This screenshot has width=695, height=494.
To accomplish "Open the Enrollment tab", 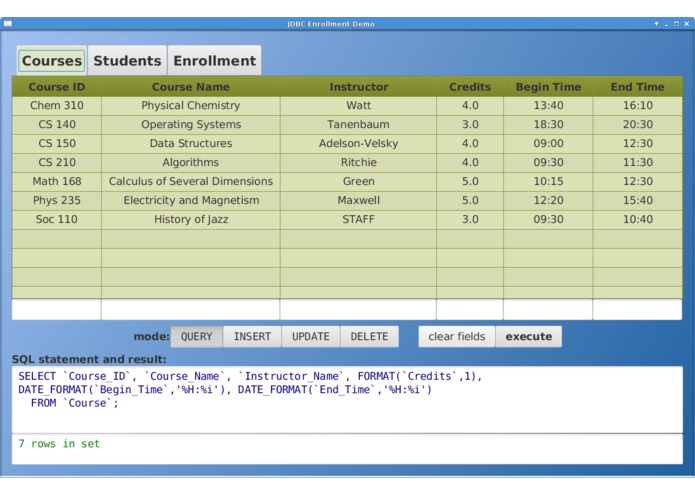I will click(215, 60).
